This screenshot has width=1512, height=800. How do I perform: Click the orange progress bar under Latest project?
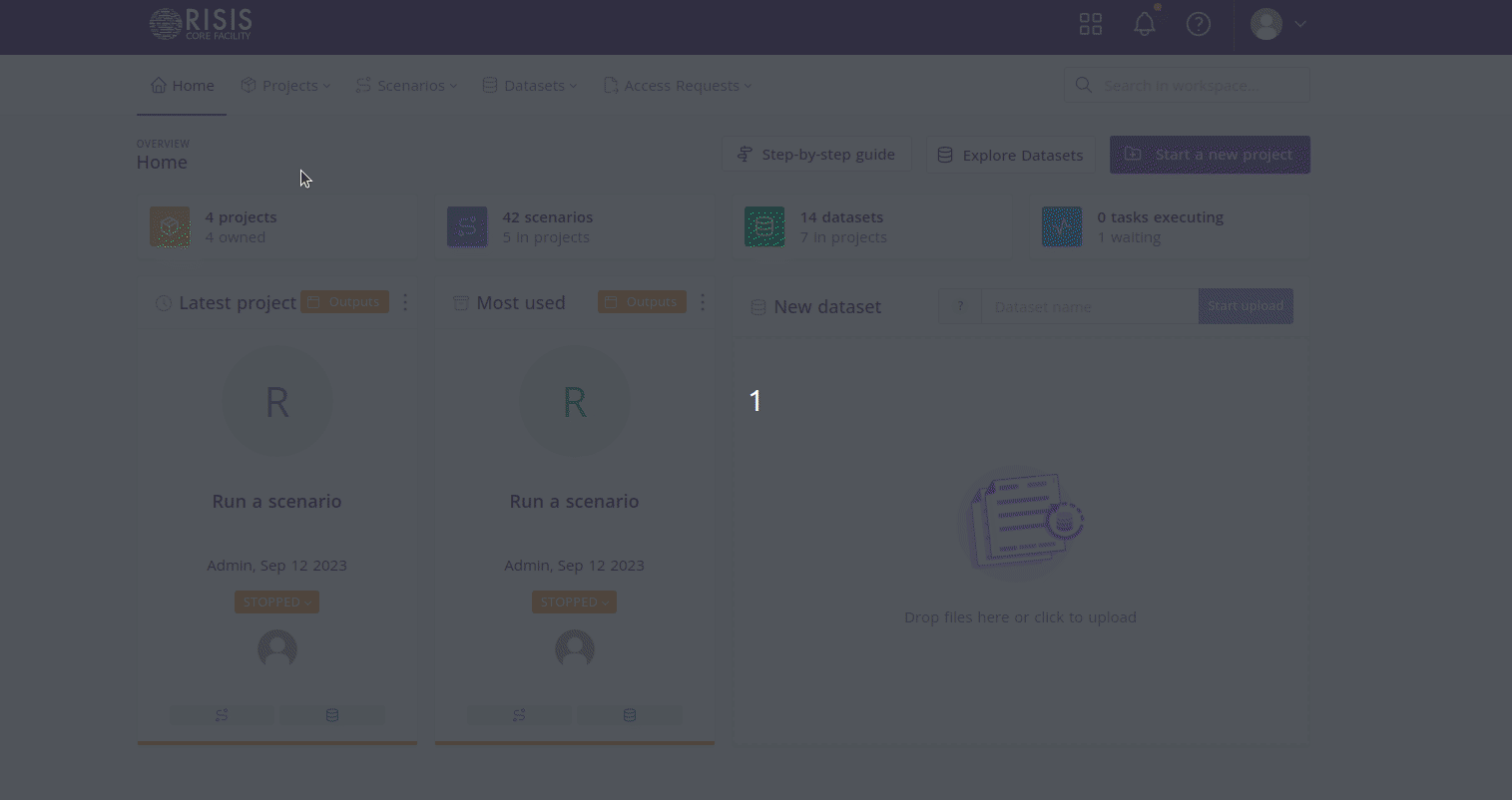[x=276, y=743]
